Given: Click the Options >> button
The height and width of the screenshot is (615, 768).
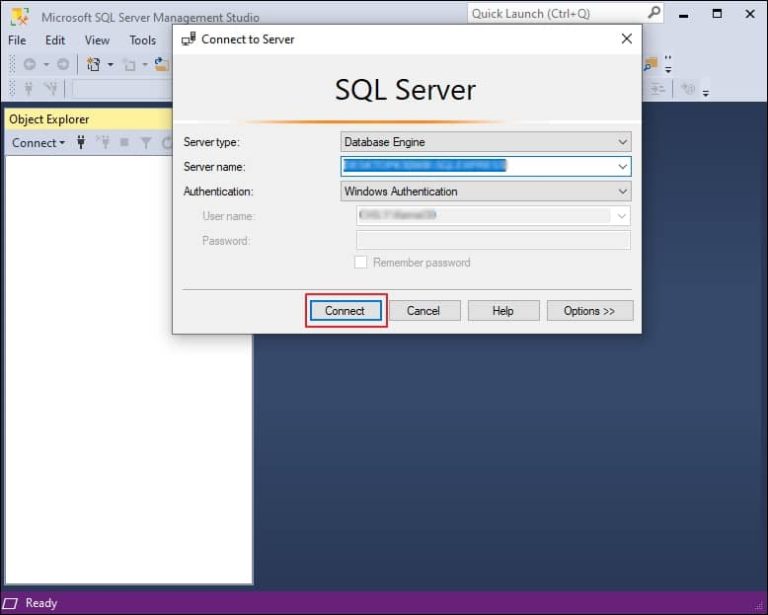Looking at the screenshot, I should coord(590,310).
